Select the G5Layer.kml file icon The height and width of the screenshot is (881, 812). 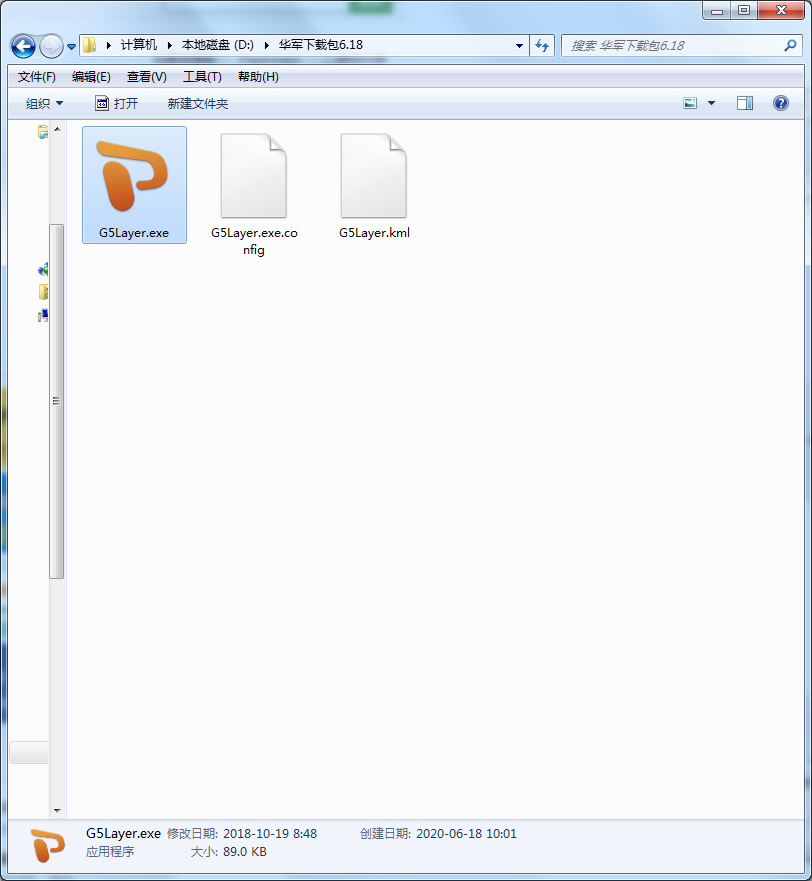[374, 175]
